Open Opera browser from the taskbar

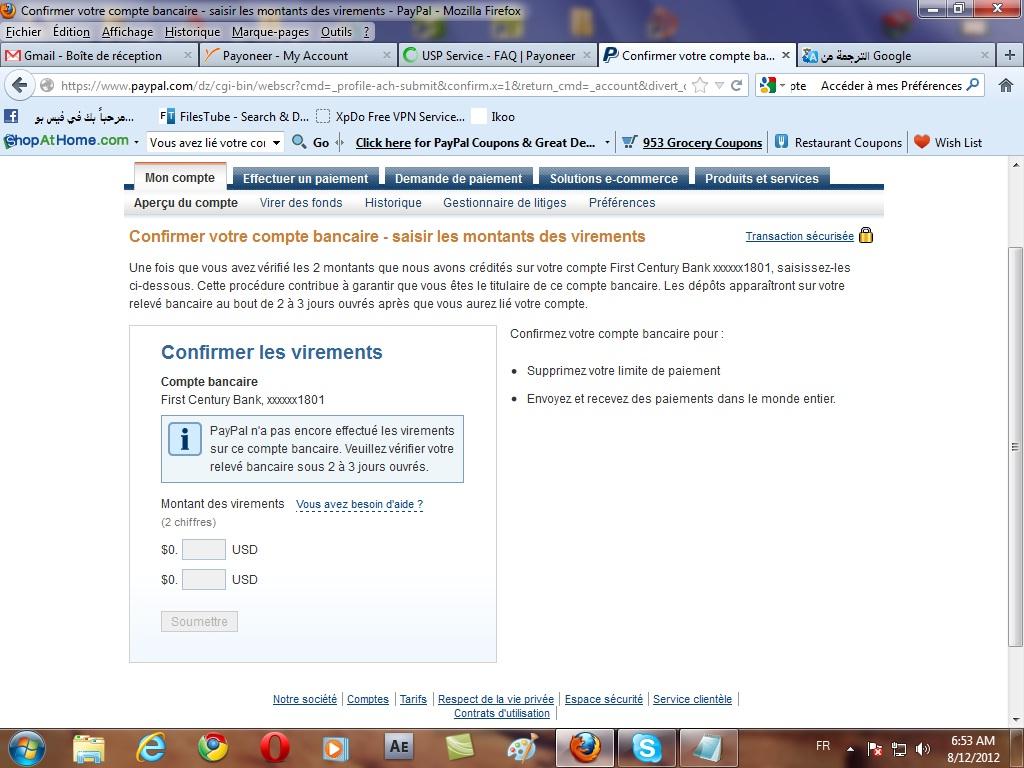coord(274,747)
